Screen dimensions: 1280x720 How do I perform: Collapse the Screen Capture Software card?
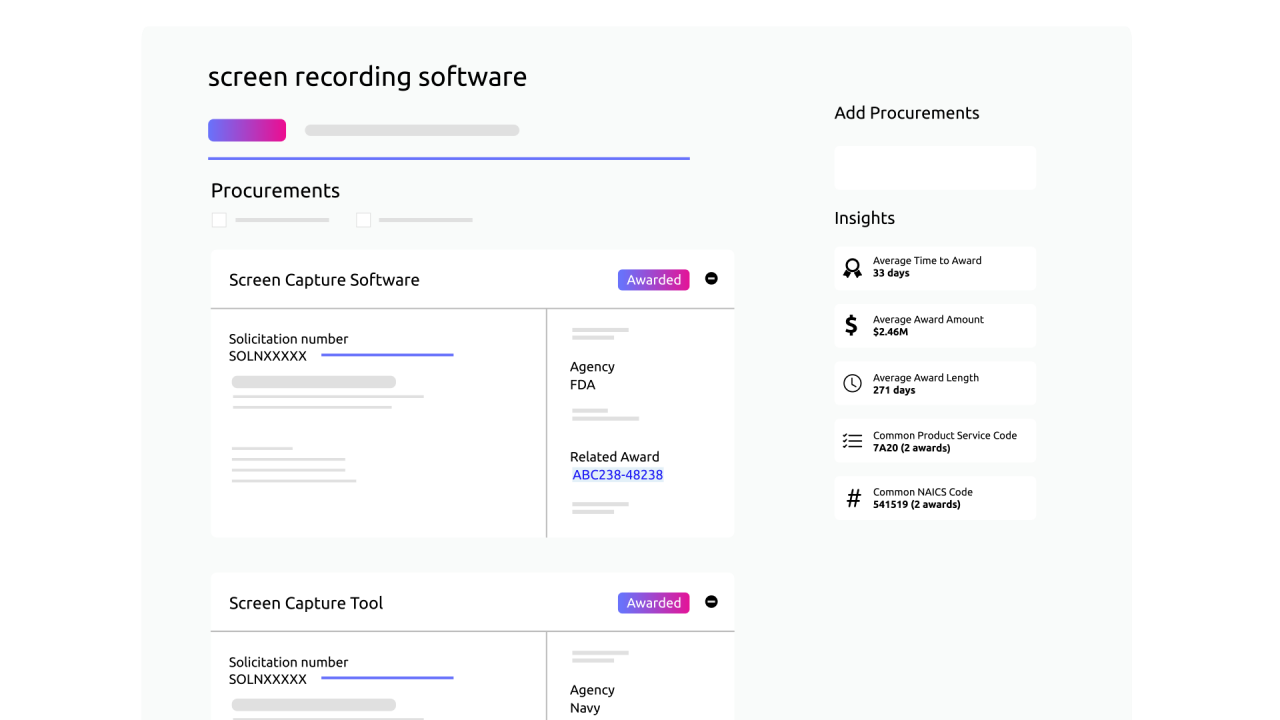point(711,279)
